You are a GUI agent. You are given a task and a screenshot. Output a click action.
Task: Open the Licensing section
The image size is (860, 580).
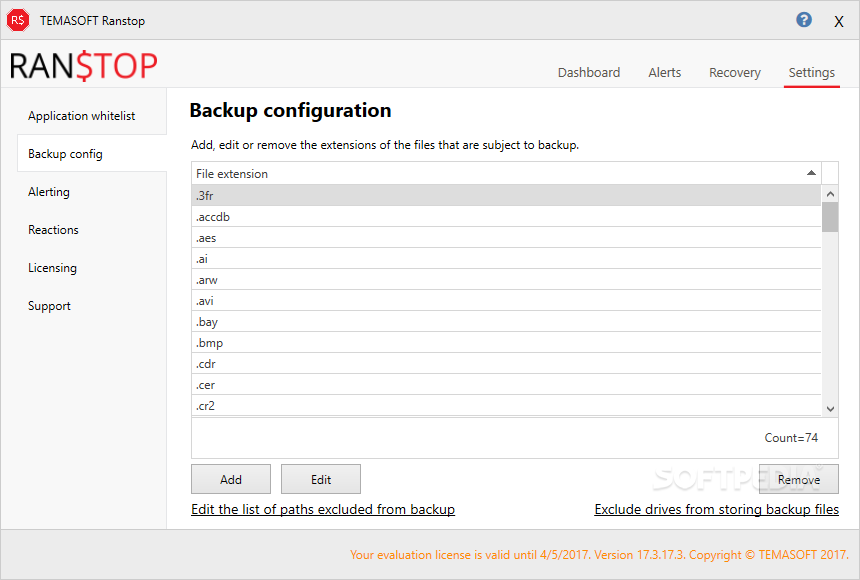(52, 268)
